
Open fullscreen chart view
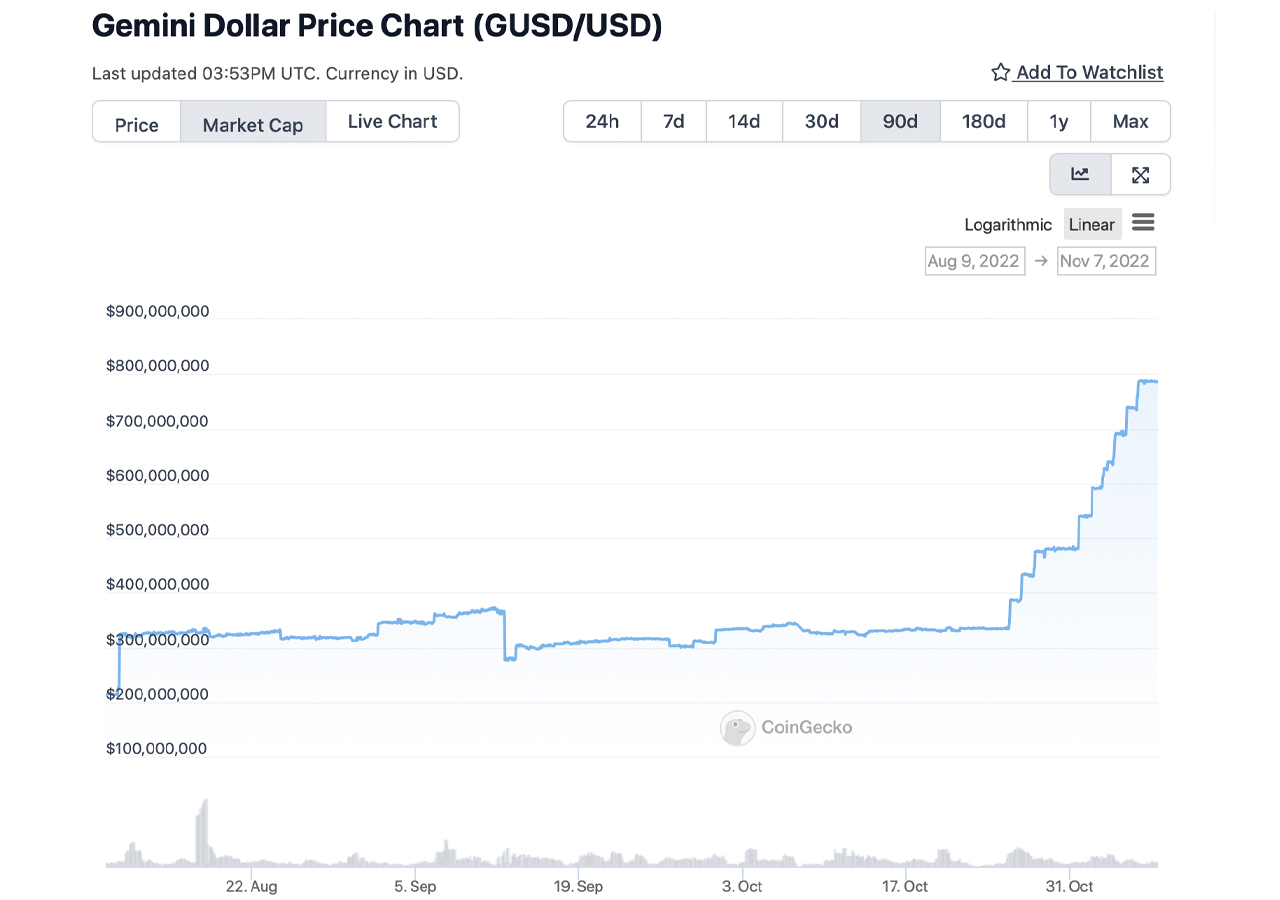point(1141,174)
